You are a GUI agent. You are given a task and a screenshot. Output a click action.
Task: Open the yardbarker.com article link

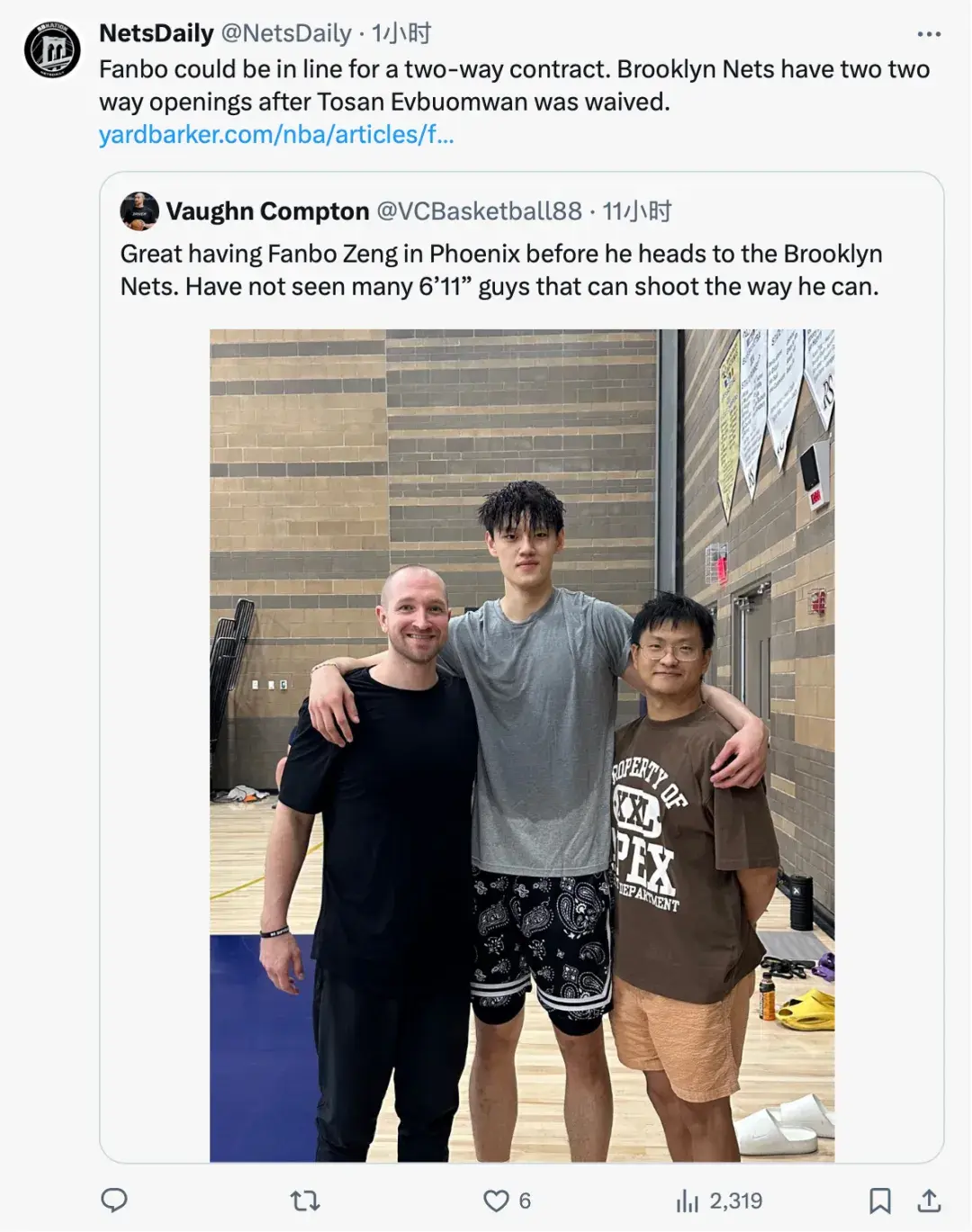pos(276,134)
